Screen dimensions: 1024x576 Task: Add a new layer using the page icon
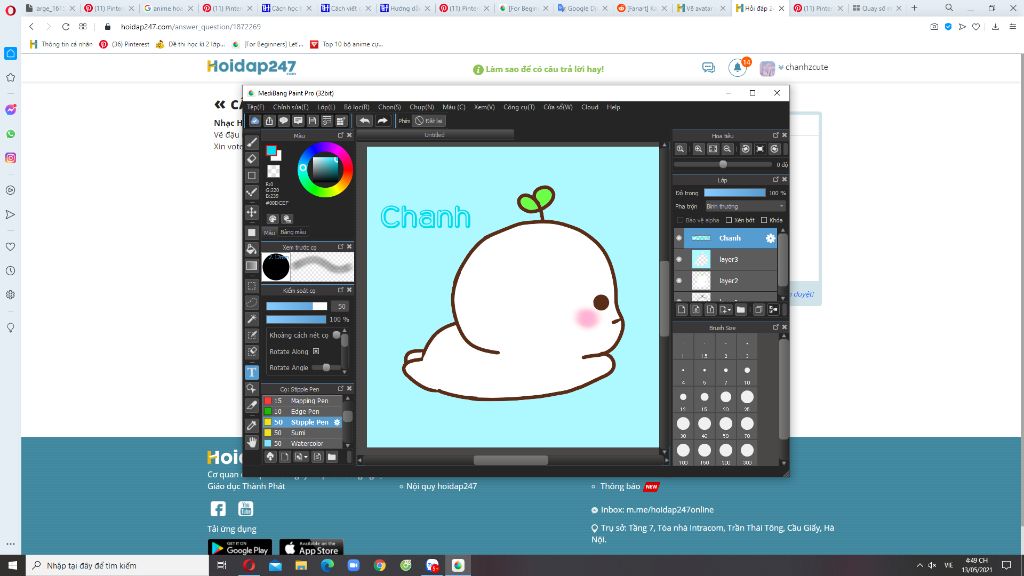681,310
